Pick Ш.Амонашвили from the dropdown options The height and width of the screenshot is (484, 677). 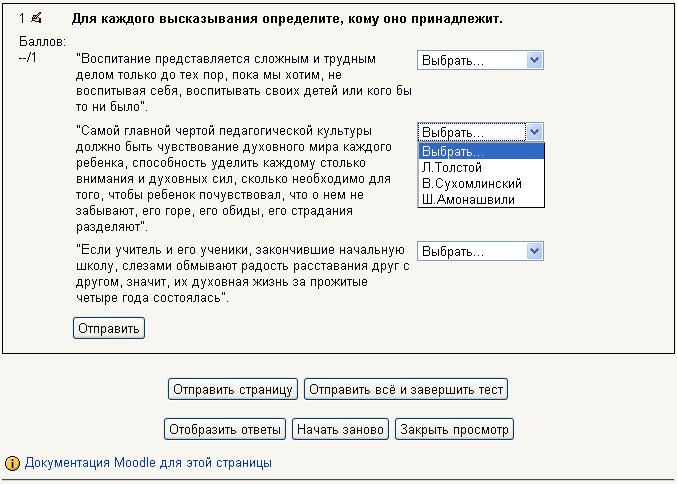469,199
